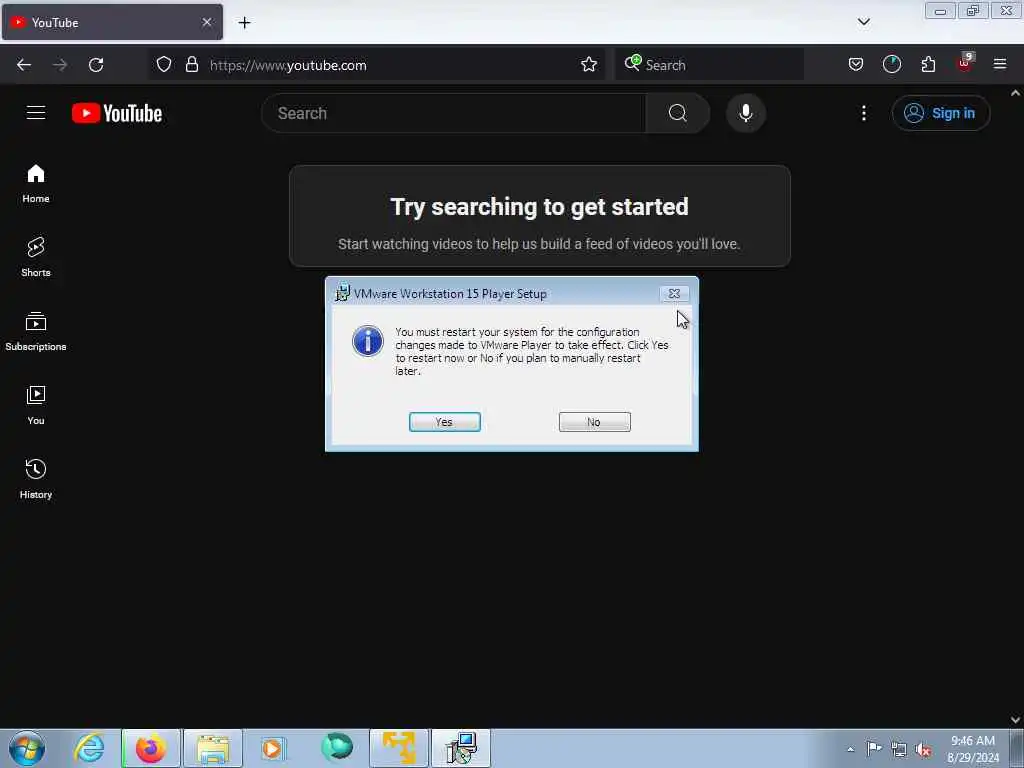Click the 'Try searching to get started' heading
Viewport: 1024px width, 768px height.
coord(539,206)
